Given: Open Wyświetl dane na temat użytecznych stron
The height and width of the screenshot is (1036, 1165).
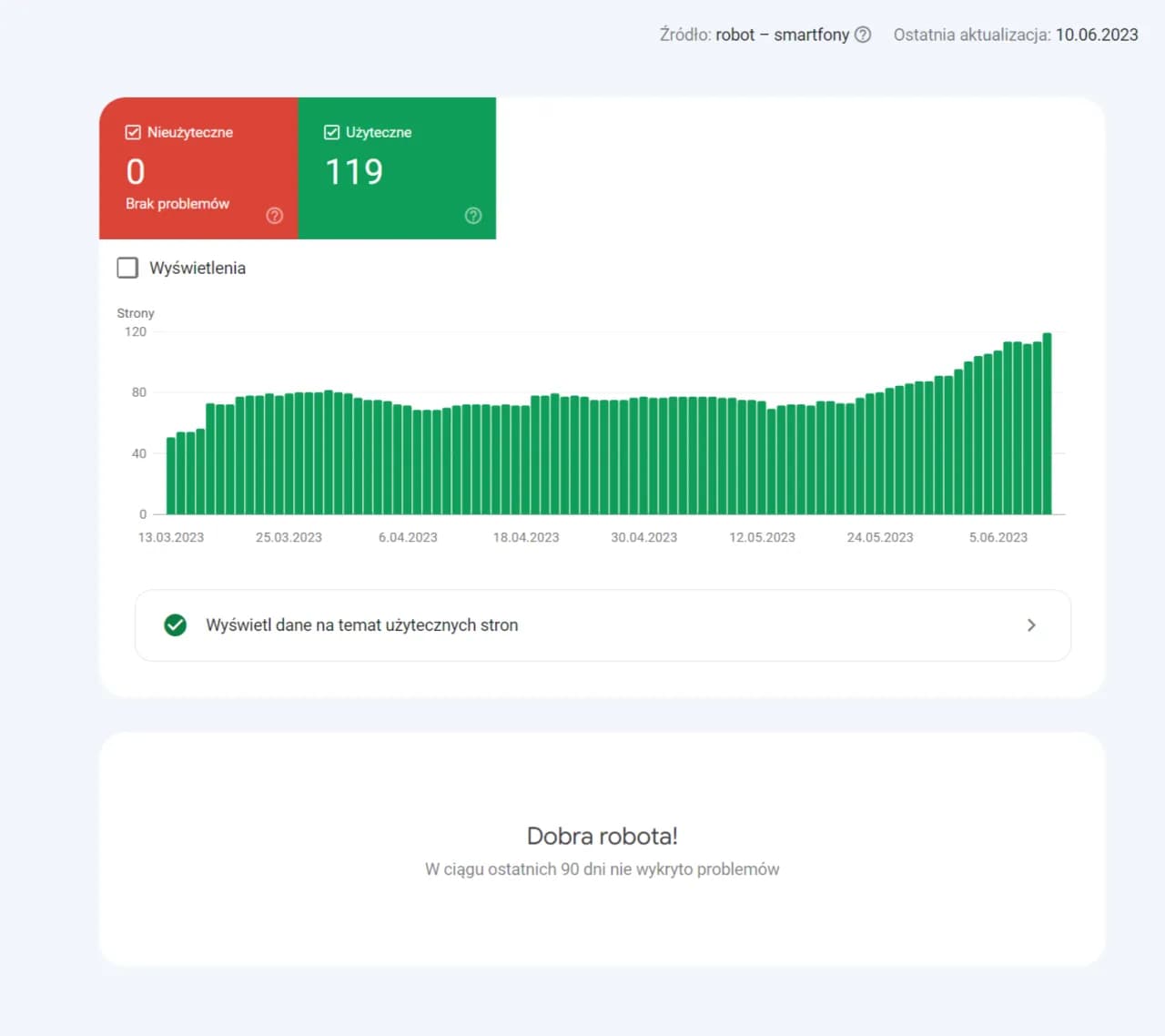Looking at the screenshot, I should tap(361, 625).
